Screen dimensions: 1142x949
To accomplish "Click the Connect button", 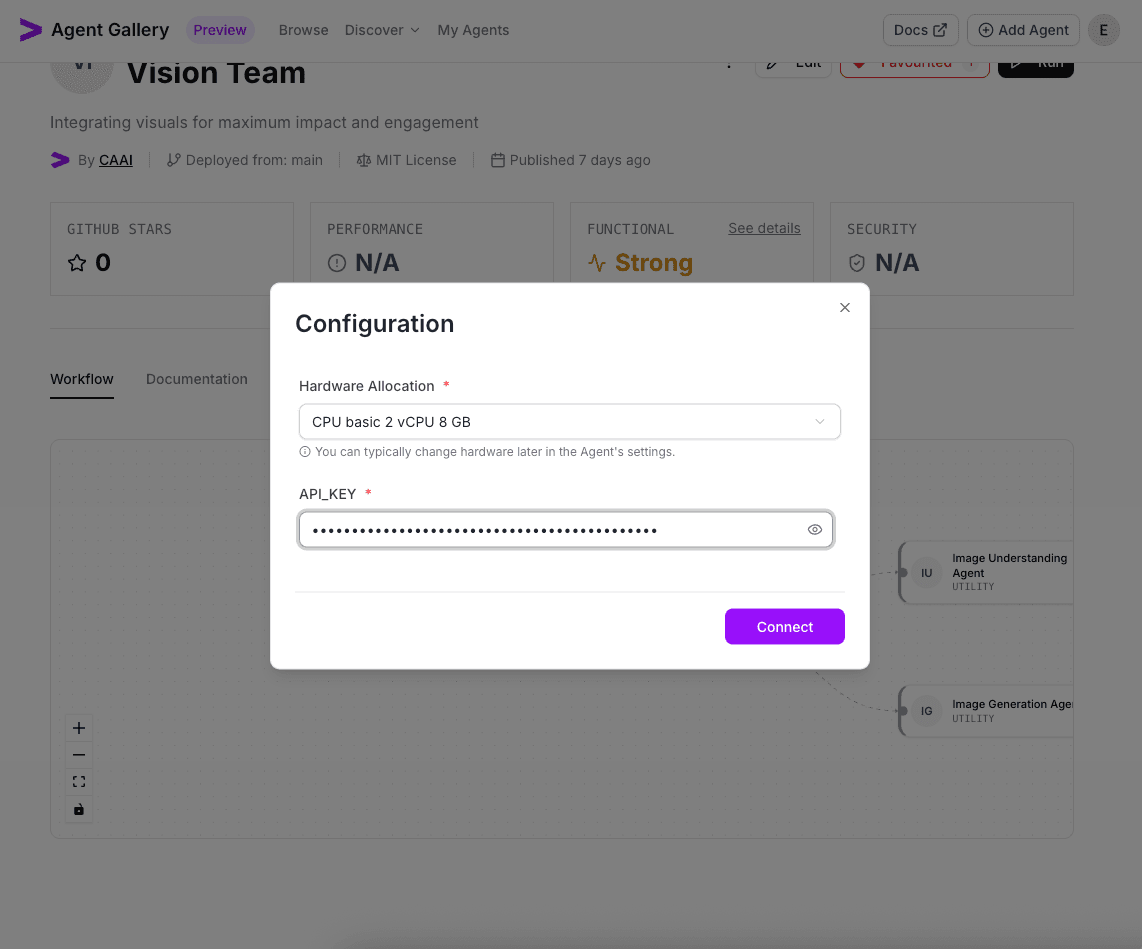I will [x=784, y=627].
